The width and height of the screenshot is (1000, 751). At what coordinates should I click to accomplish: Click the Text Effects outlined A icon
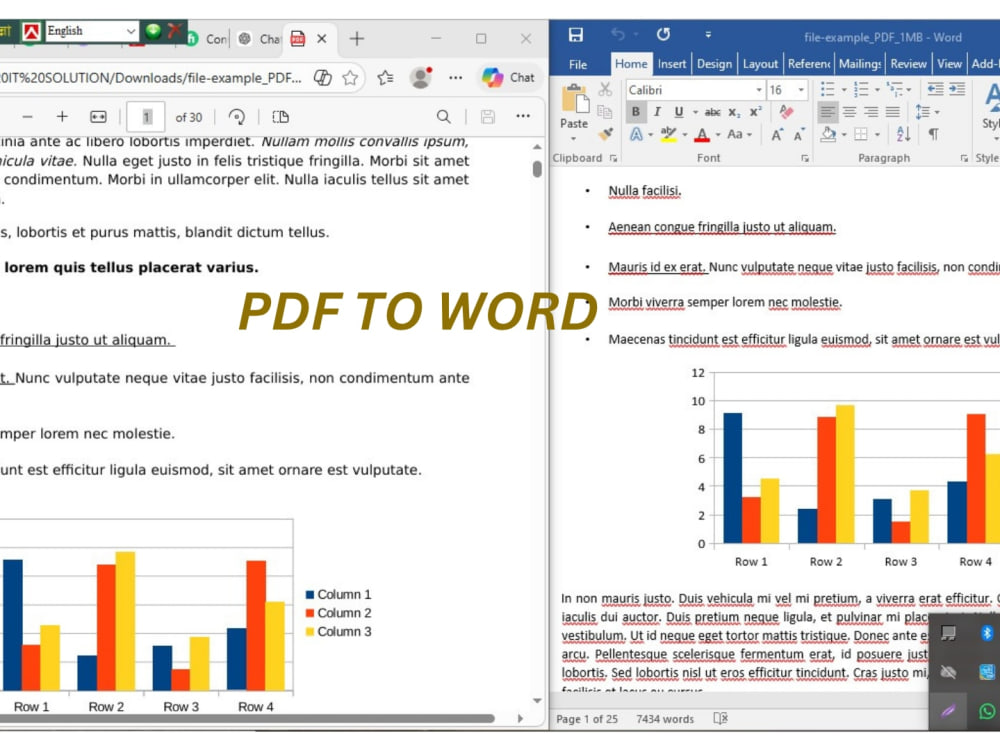click(x=636, y=134)
